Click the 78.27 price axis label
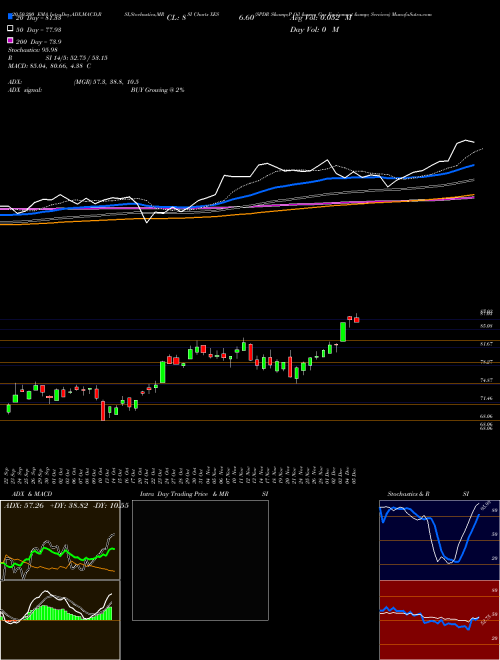Screen dimensions: 500x660 (486, 362)
